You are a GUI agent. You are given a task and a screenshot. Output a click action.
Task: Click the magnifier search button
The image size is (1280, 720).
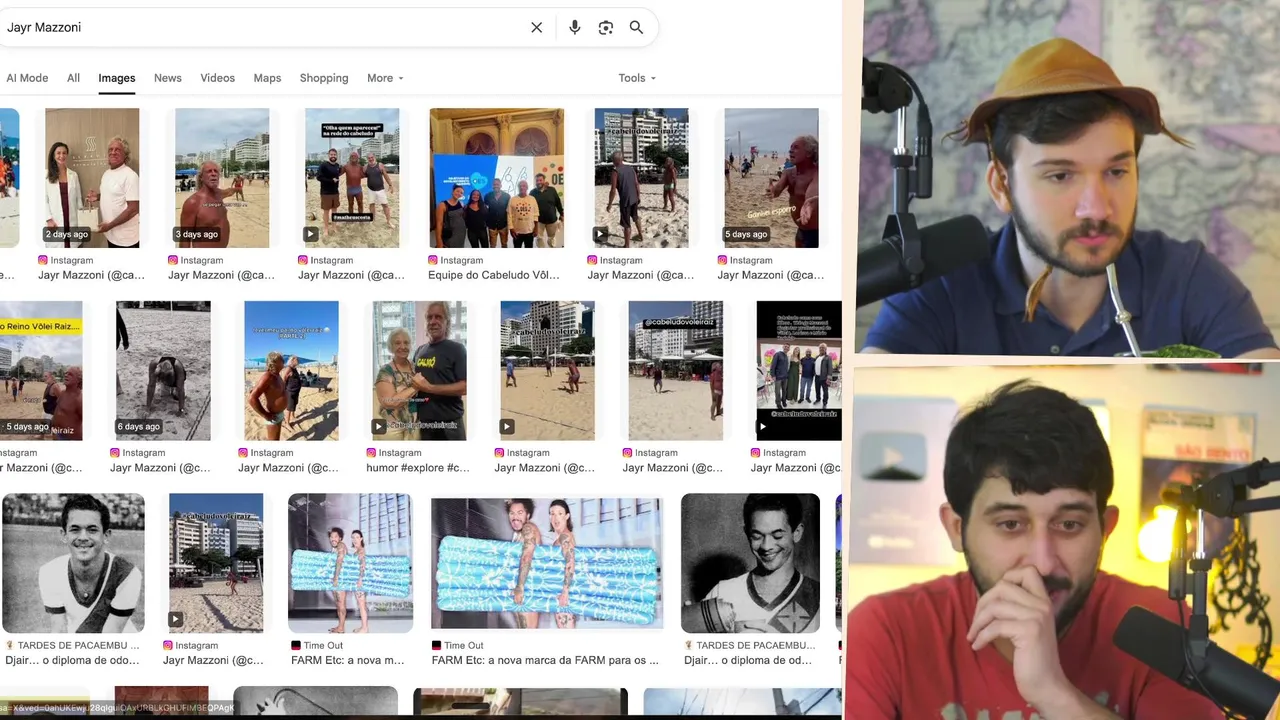coord(636,28)
